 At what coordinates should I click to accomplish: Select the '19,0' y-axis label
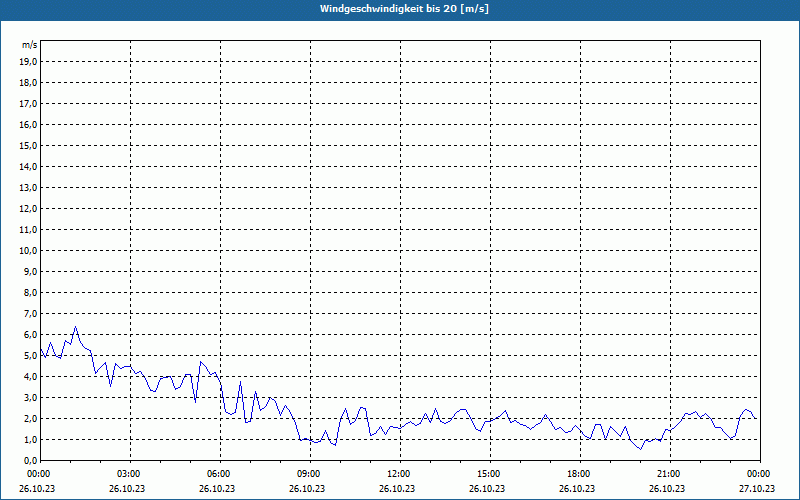point(28,62)
